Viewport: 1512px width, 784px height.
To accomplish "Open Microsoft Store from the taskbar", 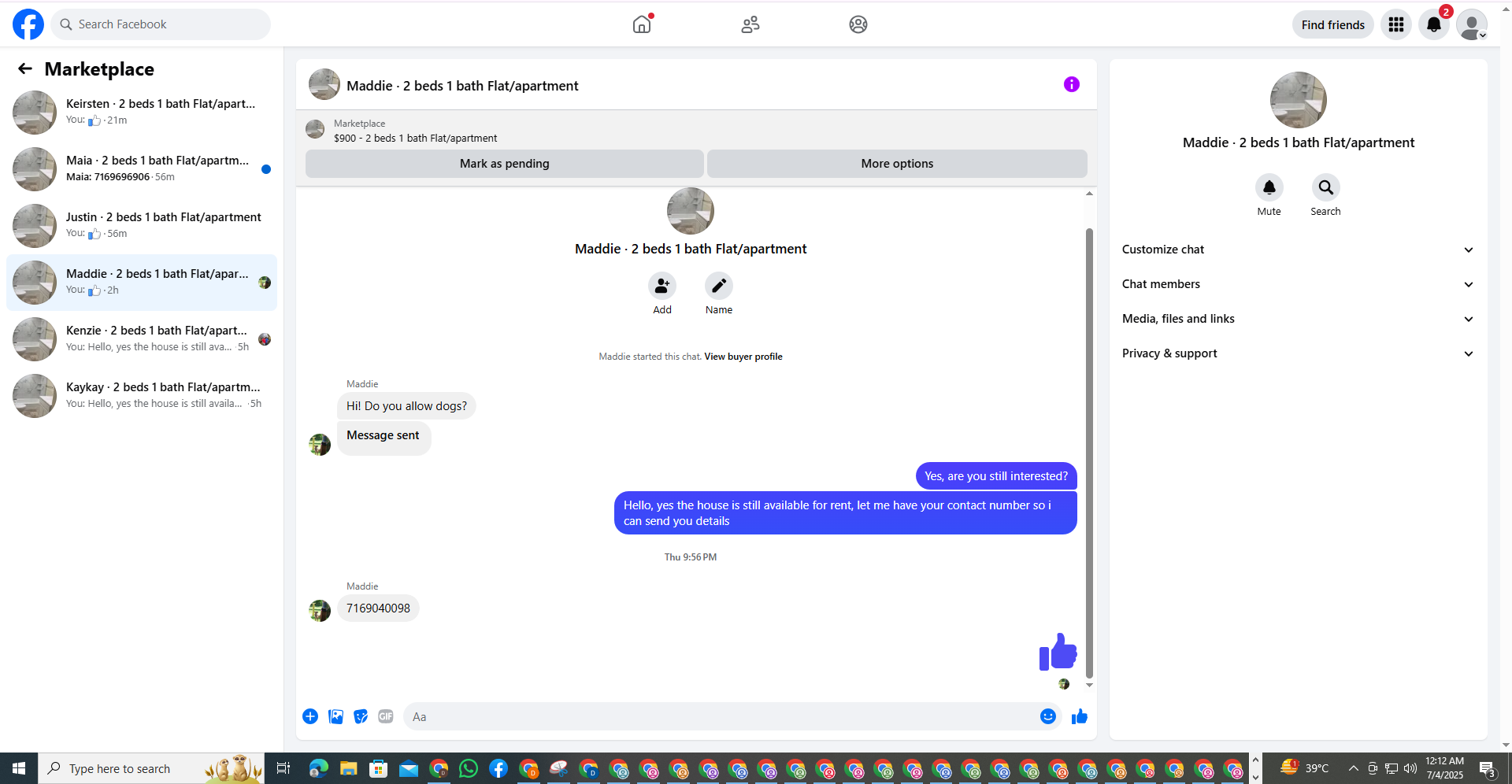I will click(x=379, y=768).
